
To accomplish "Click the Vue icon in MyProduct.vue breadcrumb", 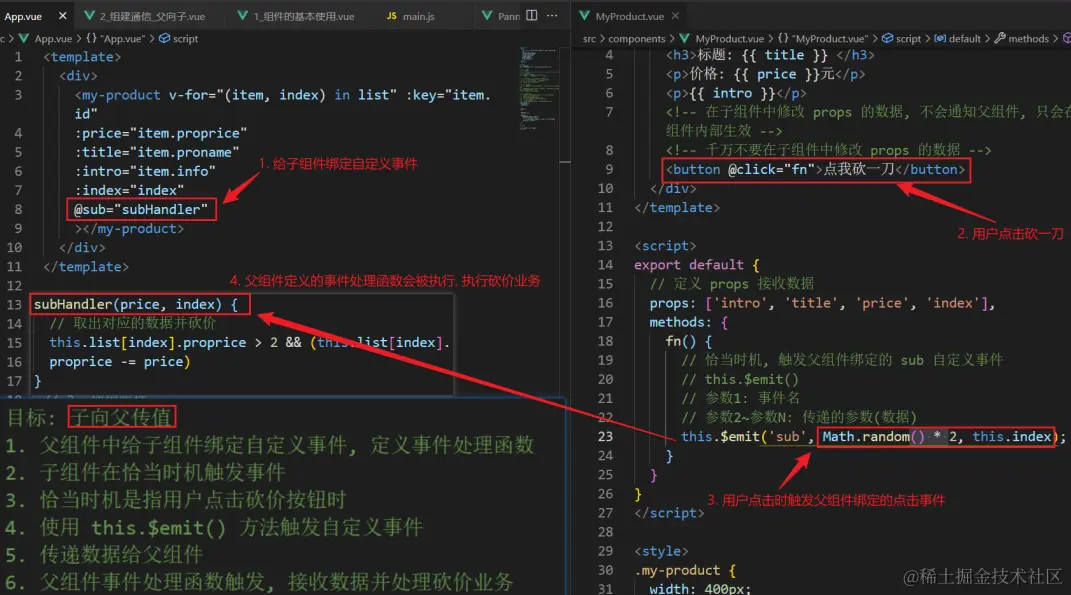I will tap(684, 39).
